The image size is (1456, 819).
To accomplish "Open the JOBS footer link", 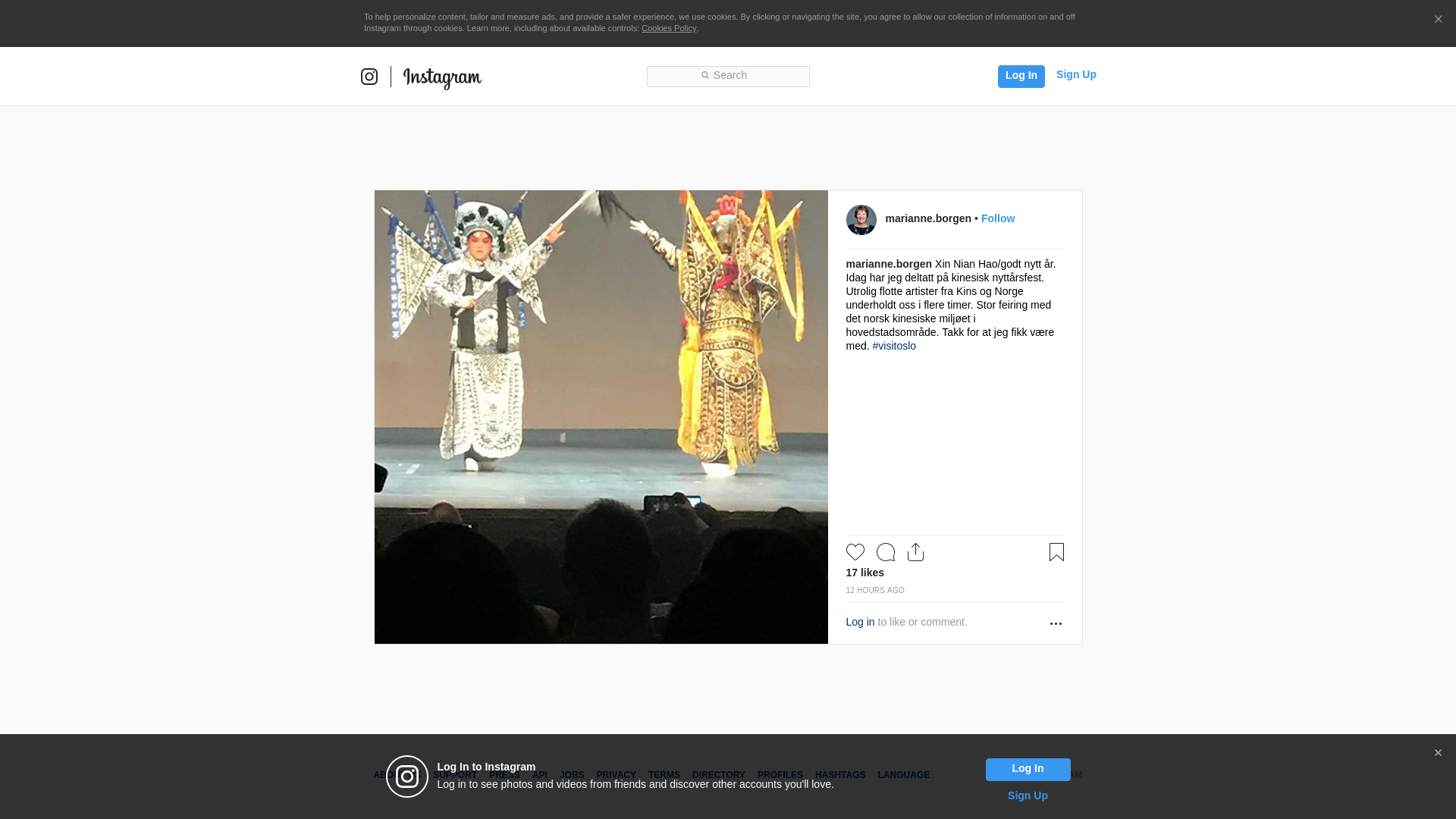I will [572, 775].
